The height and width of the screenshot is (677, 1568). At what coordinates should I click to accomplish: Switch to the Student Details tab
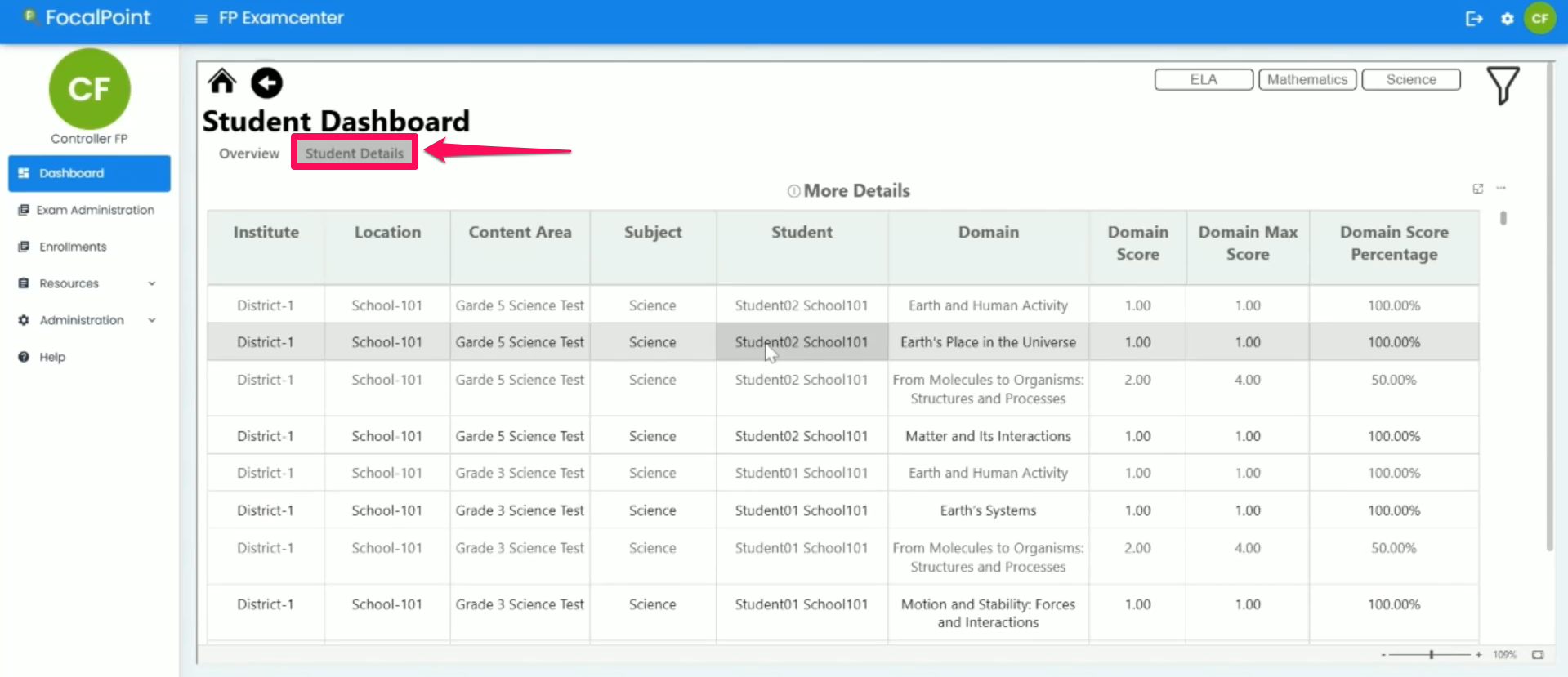(355, 153)
